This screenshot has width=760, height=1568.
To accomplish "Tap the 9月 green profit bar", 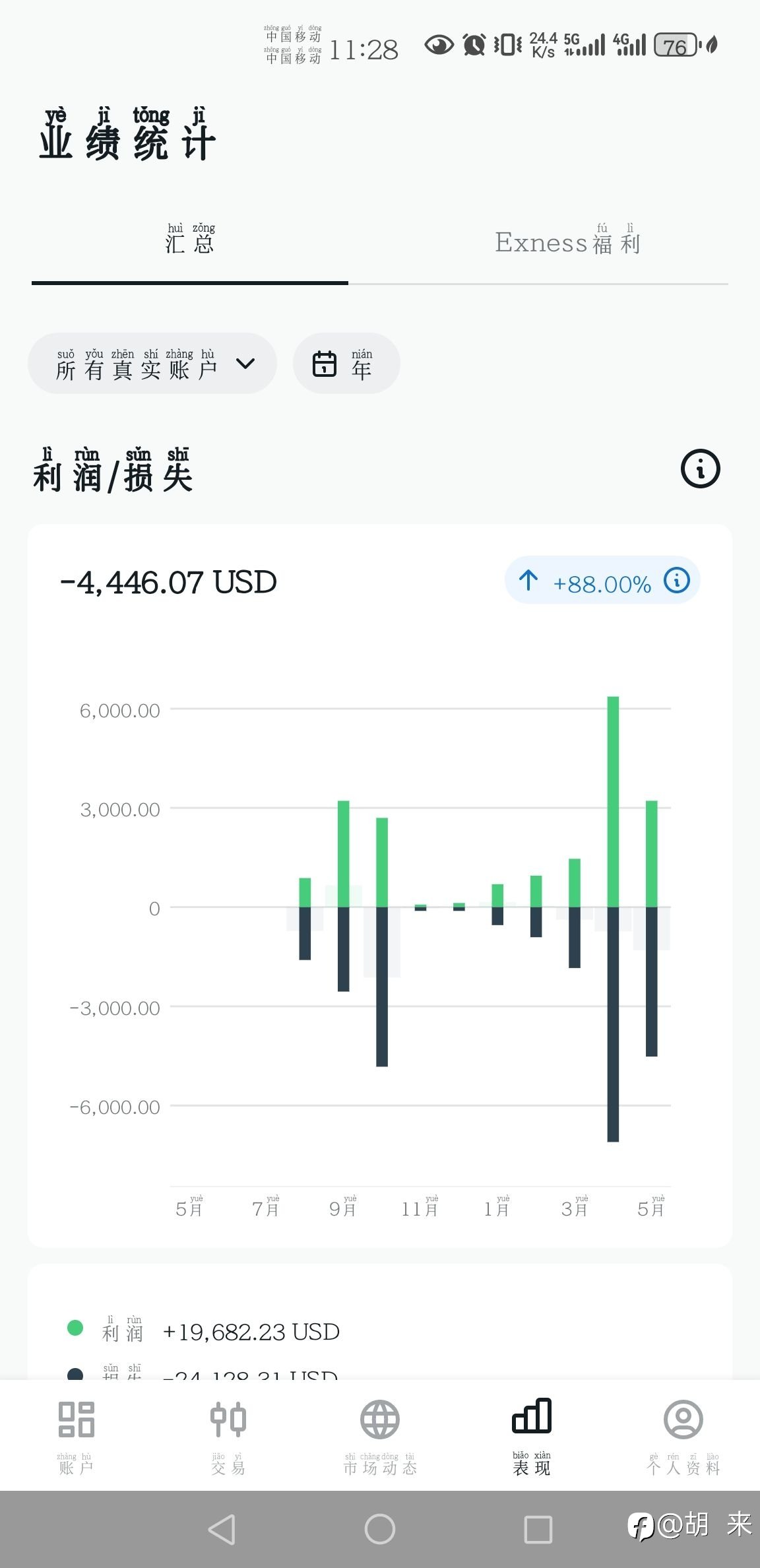I will point(343,853).
